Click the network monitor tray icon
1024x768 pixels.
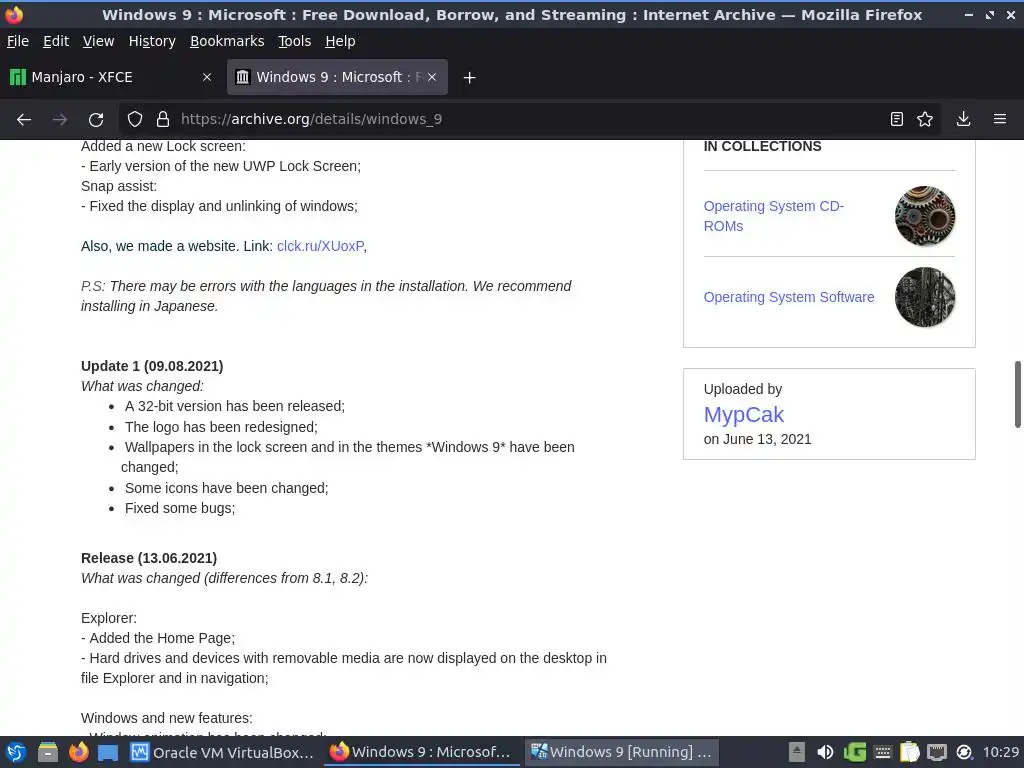tap(936, 752)
